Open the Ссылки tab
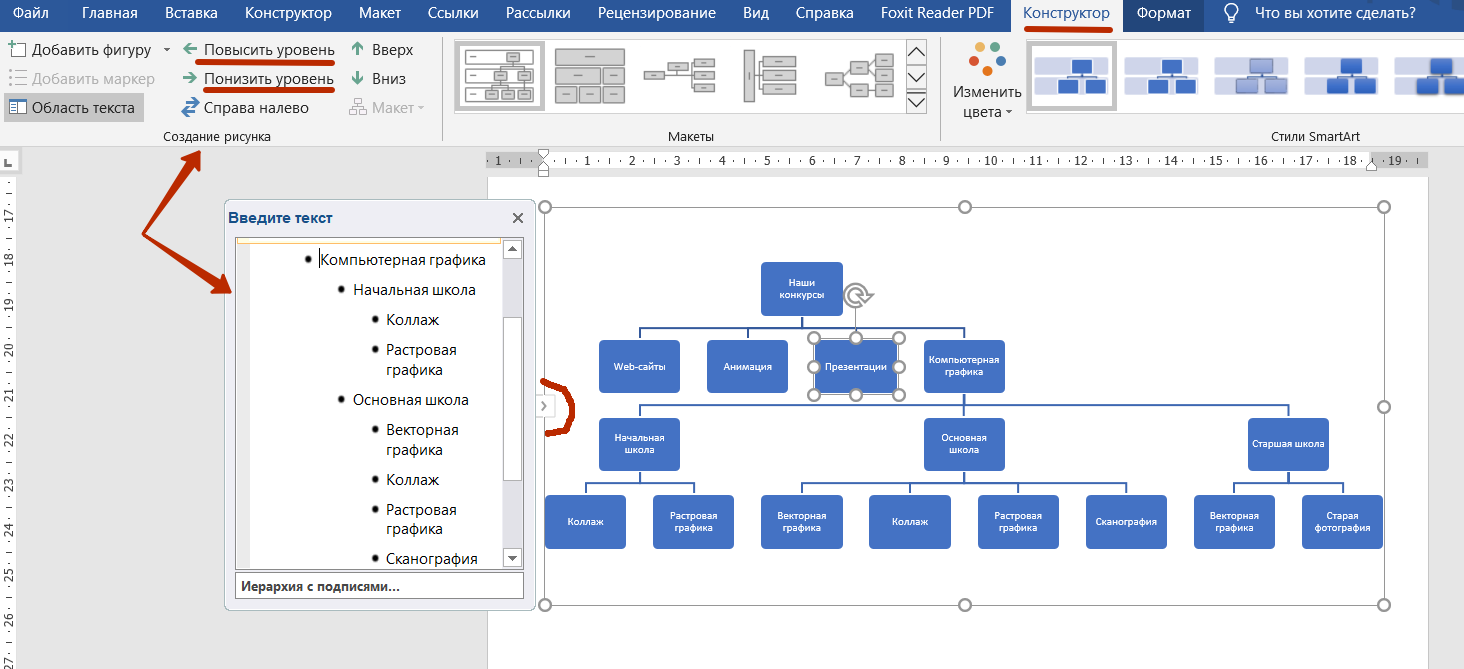 (x=452, y=13)
